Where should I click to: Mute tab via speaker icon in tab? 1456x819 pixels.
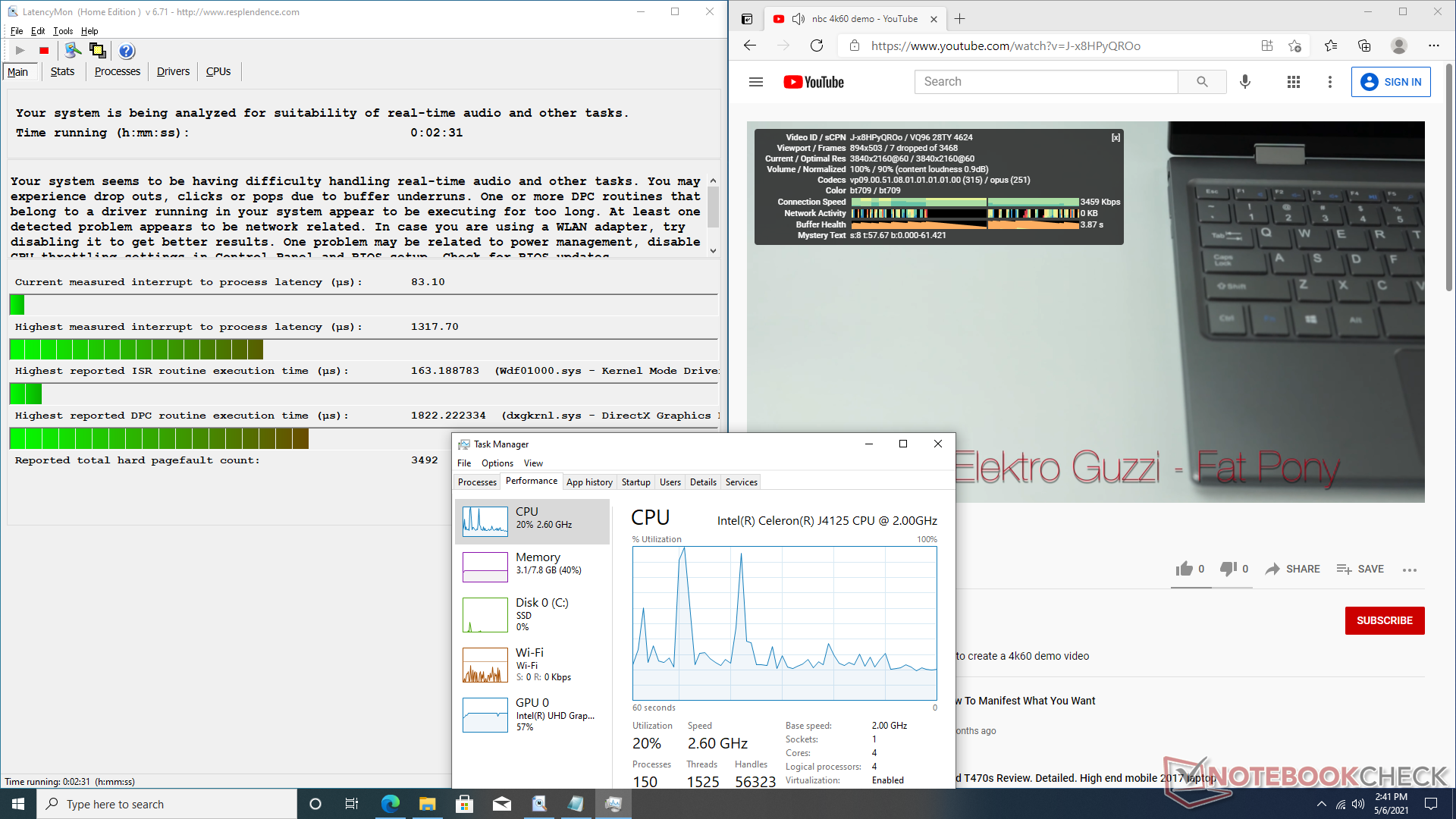click(x=798, y=19)
